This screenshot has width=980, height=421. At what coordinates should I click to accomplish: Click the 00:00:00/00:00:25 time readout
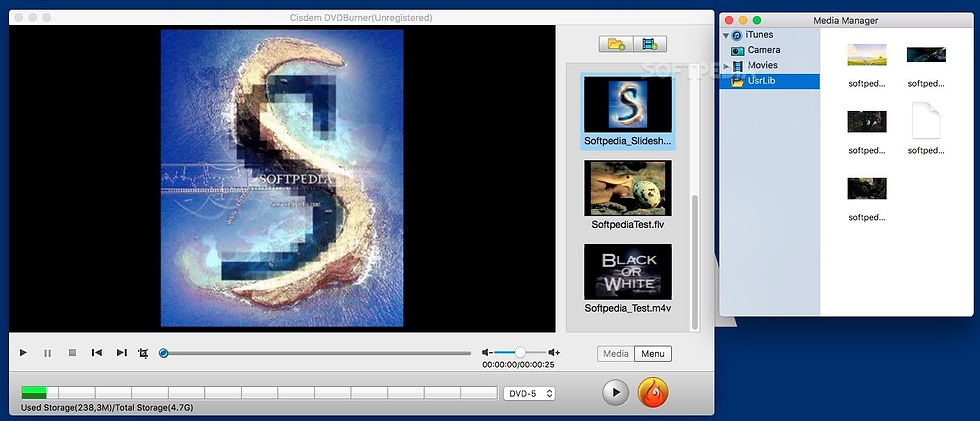point(518,365)
